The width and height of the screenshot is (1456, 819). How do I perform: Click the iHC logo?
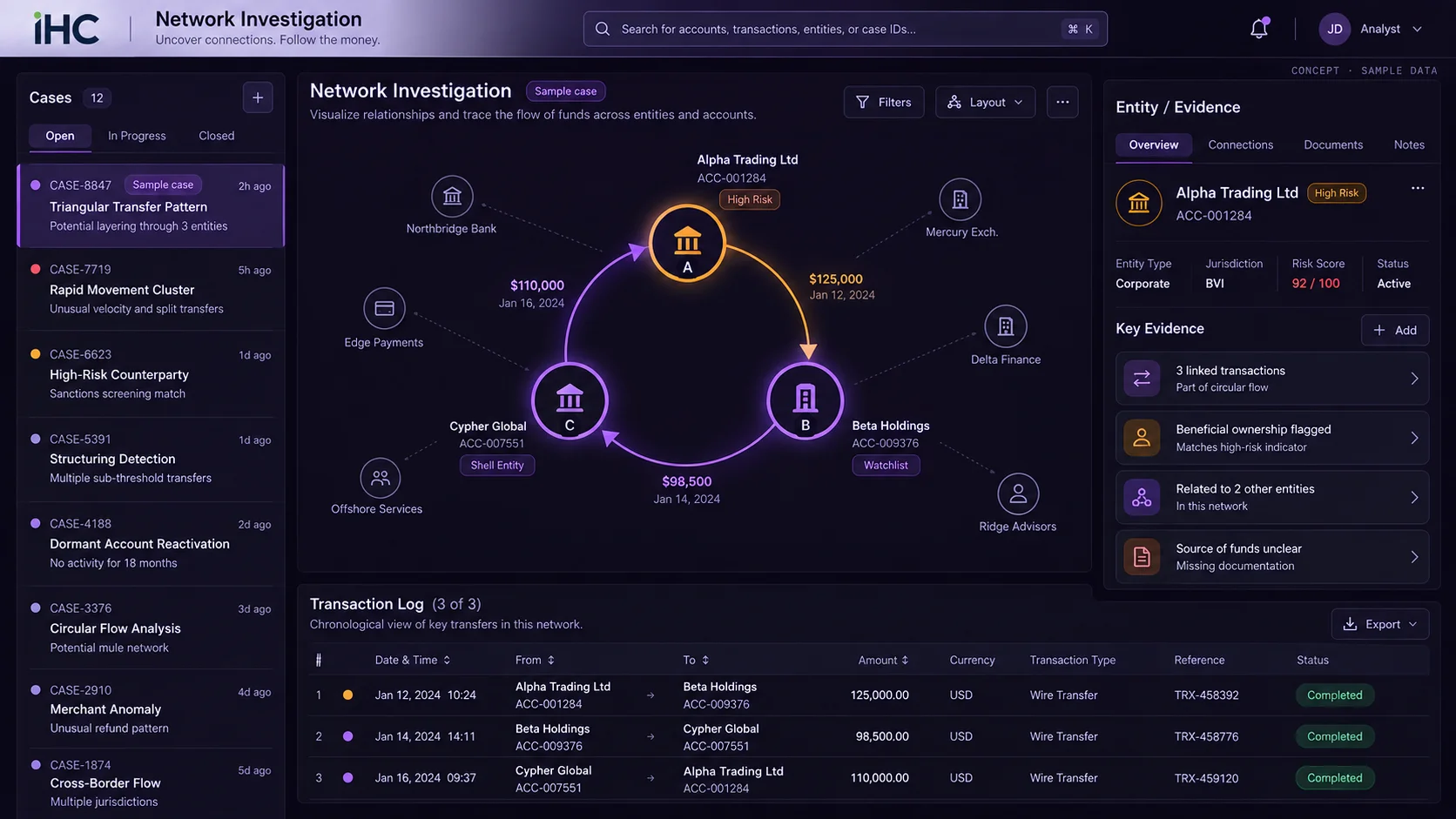pos(66,28)
